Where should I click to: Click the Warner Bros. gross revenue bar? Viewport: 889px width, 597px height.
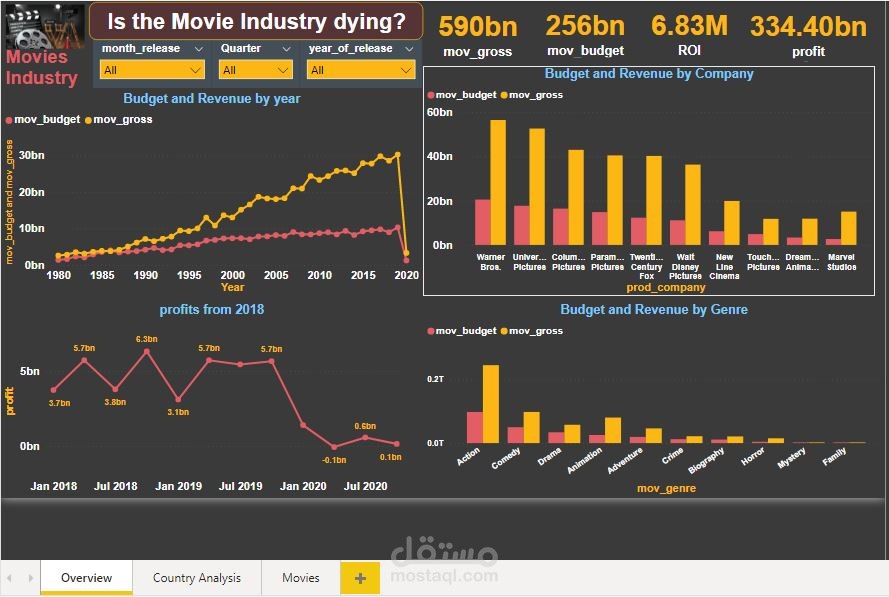pyautogui.click(x=498, y=183)
